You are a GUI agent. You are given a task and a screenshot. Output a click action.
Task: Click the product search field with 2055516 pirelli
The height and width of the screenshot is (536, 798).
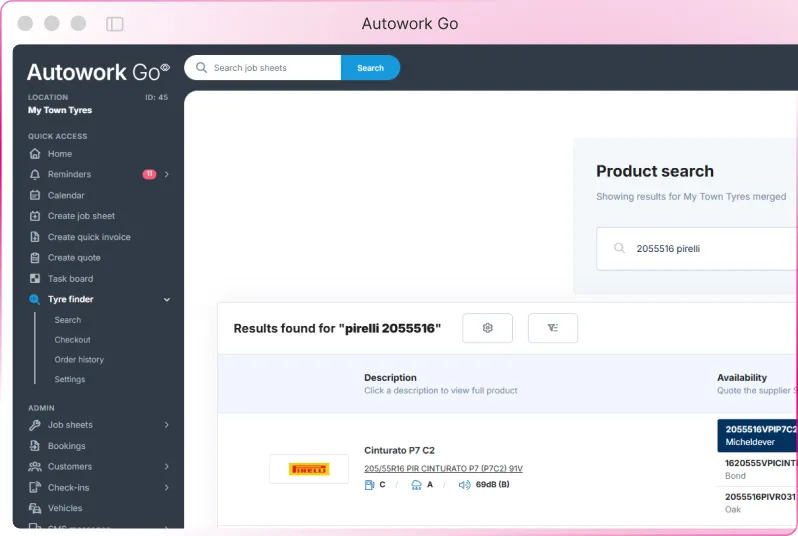tap(697, 248)
